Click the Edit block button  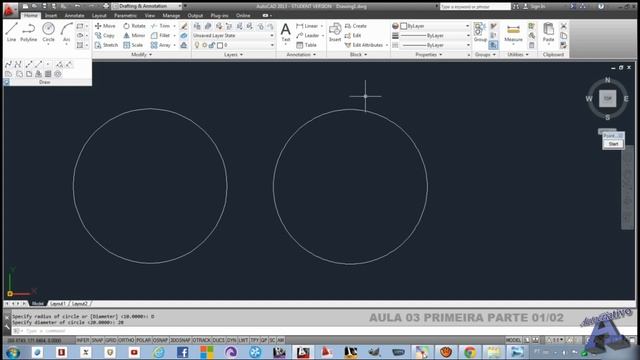(x=353, y=36)
